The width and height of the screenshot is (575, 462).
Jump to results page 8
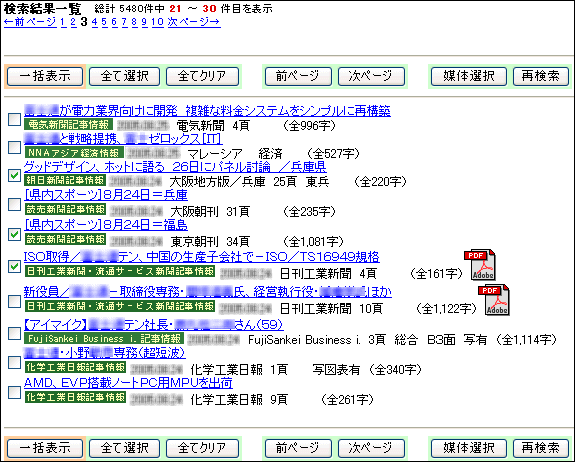tap(134, 22)
